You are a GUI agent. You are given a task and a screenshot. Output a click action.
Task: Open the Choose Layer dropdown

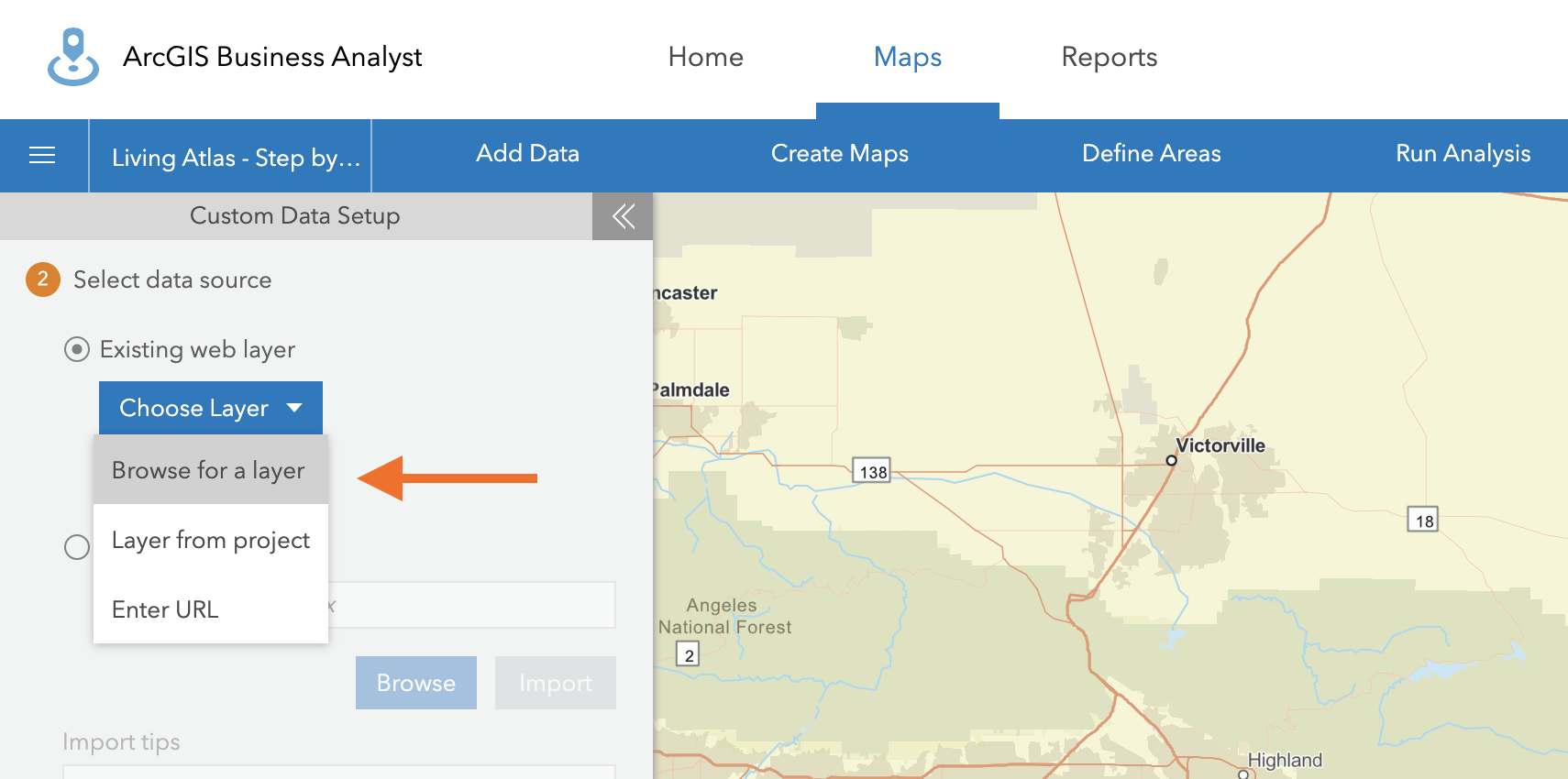(211, 408)
